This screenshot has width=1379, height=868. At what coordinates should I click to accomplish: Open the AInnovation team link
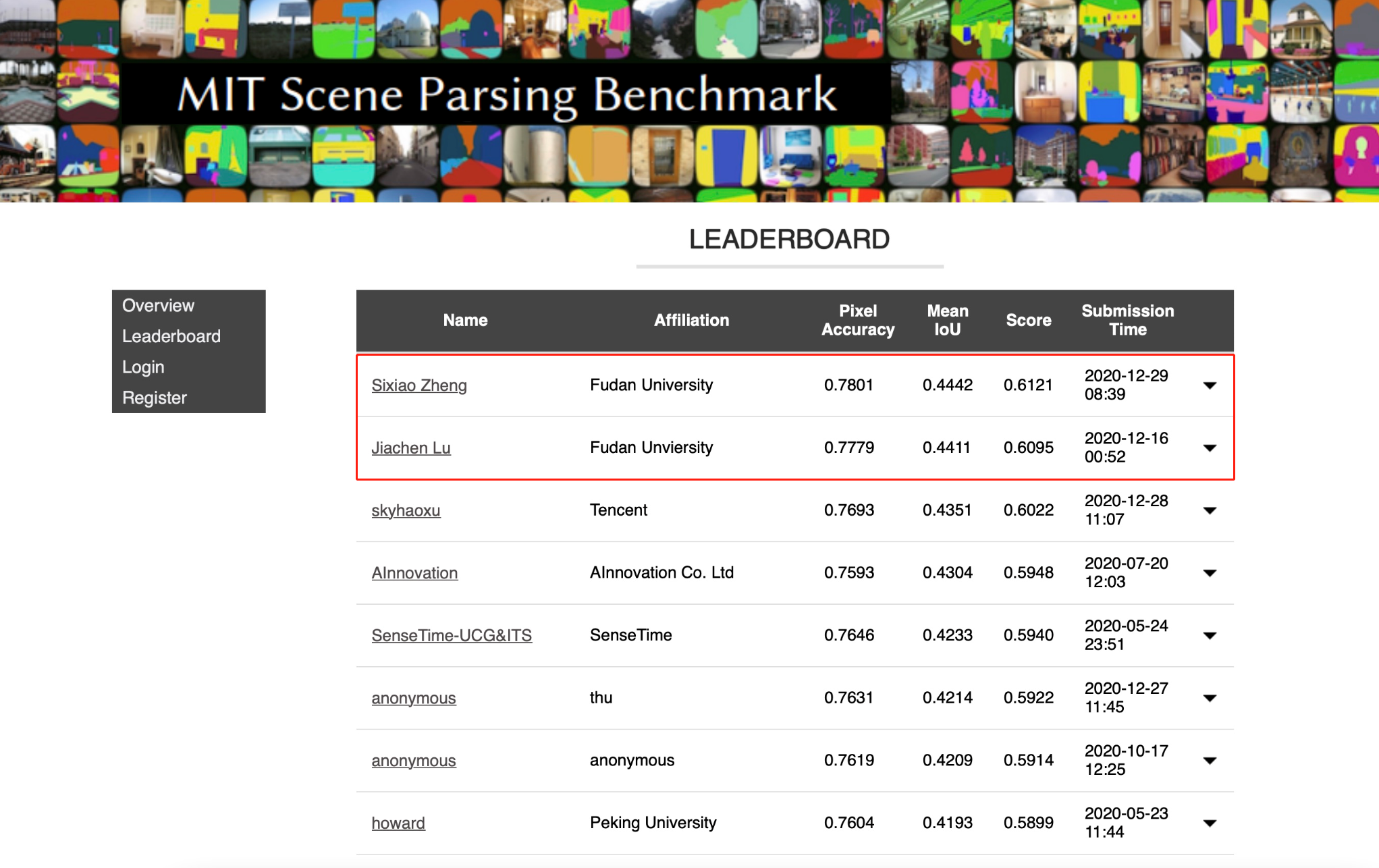[414, 573]
